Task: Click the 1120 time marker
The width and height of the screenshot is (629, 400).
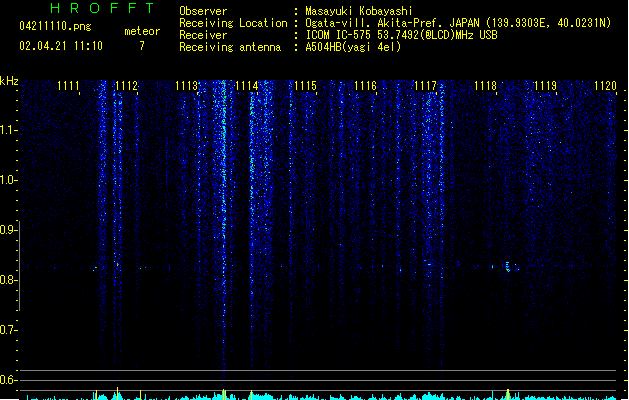Action: coord(605,86)
